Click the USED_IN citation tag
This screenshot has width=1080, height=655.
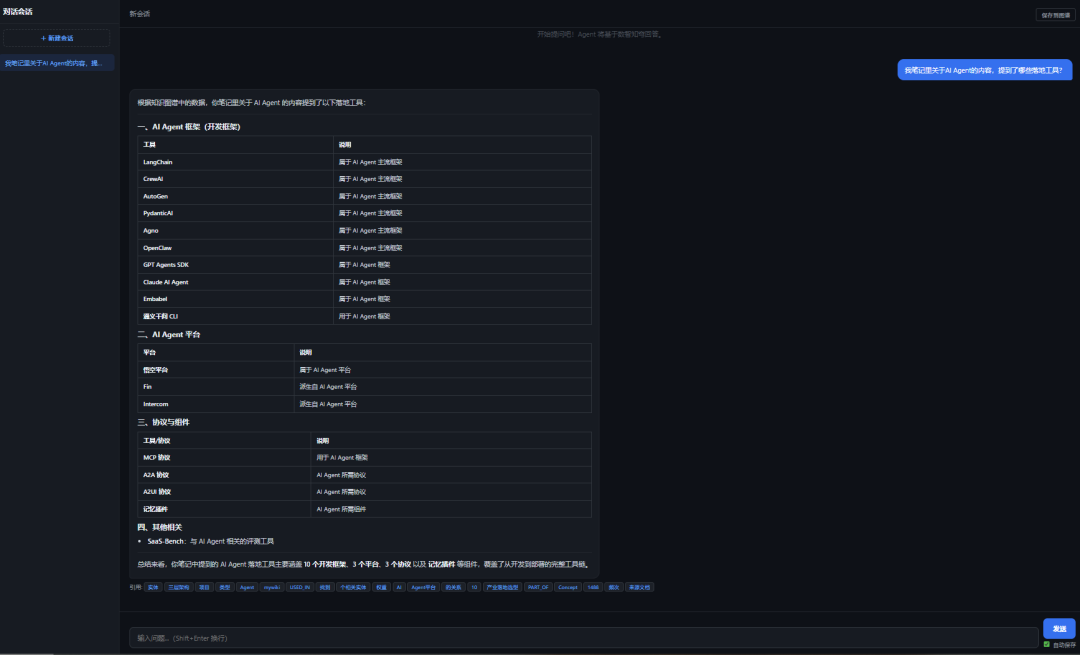tap(300, 588)
